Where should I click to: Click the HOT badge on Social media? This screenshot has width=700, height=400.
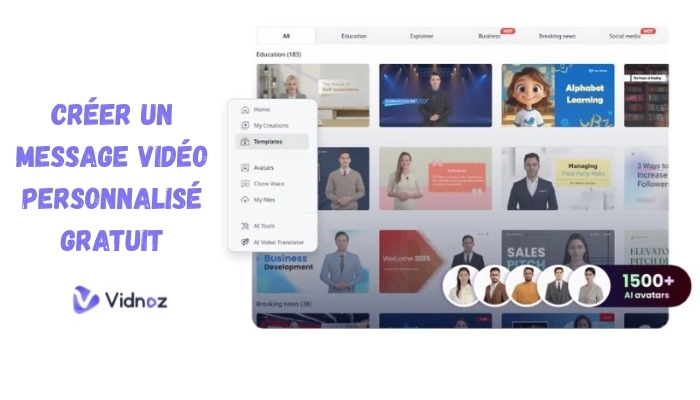click(648, 31)
